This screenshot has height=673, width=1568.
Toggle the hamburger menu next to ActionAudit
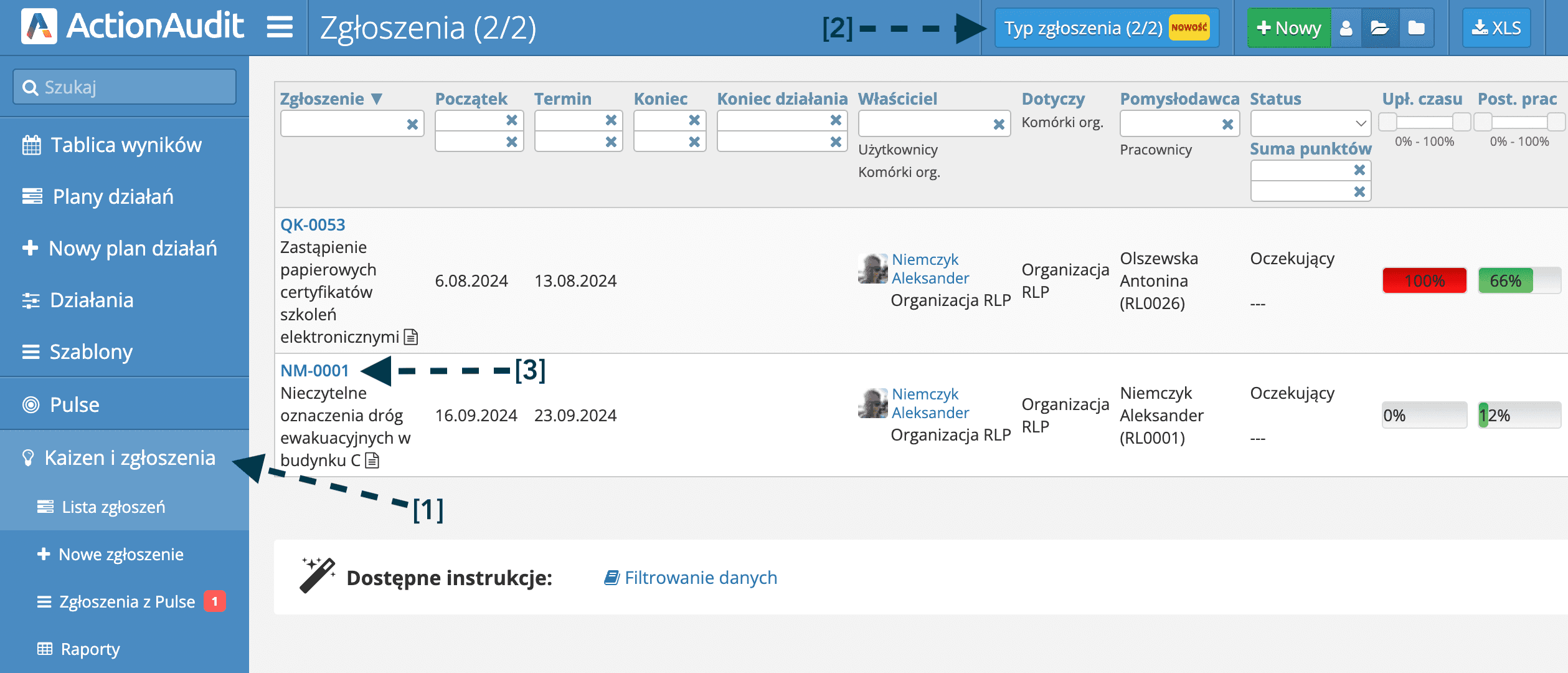point(280,27)
